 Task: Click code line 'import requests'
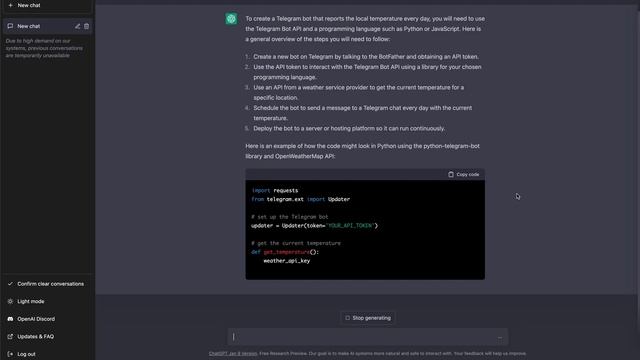click(275, 191)
